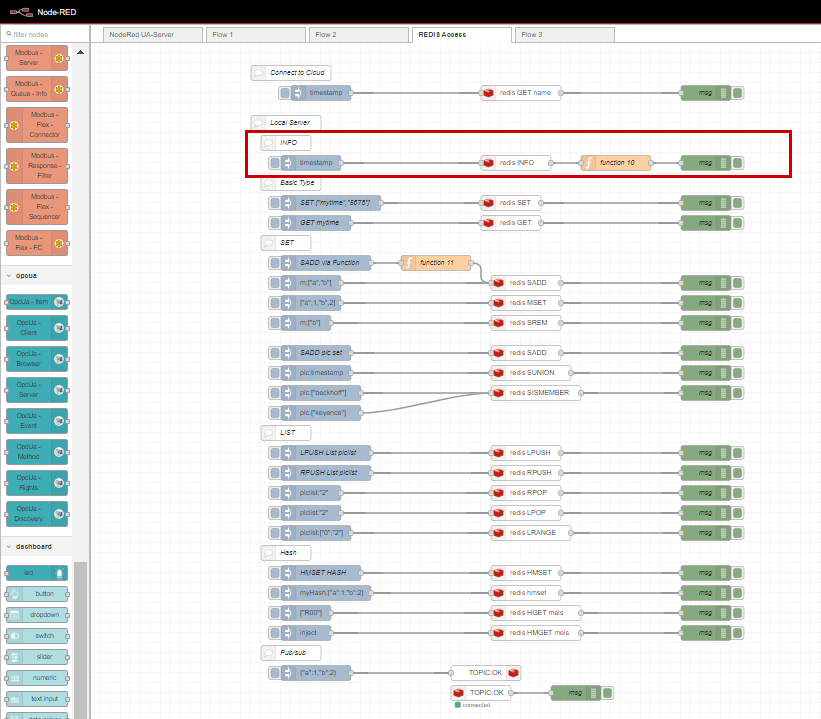Click the filter nodes input field
This screenshot has height=719, width=821.
[45, 34]
